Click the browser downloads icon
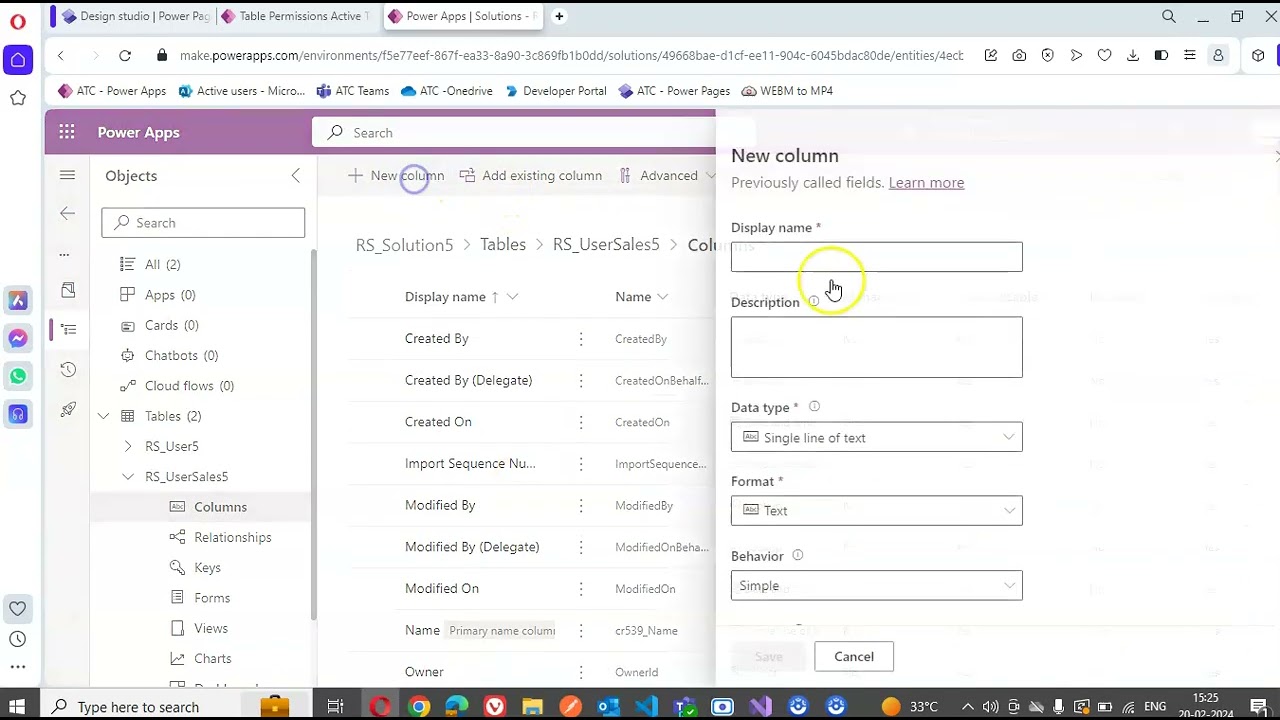 coord(1133,56)
